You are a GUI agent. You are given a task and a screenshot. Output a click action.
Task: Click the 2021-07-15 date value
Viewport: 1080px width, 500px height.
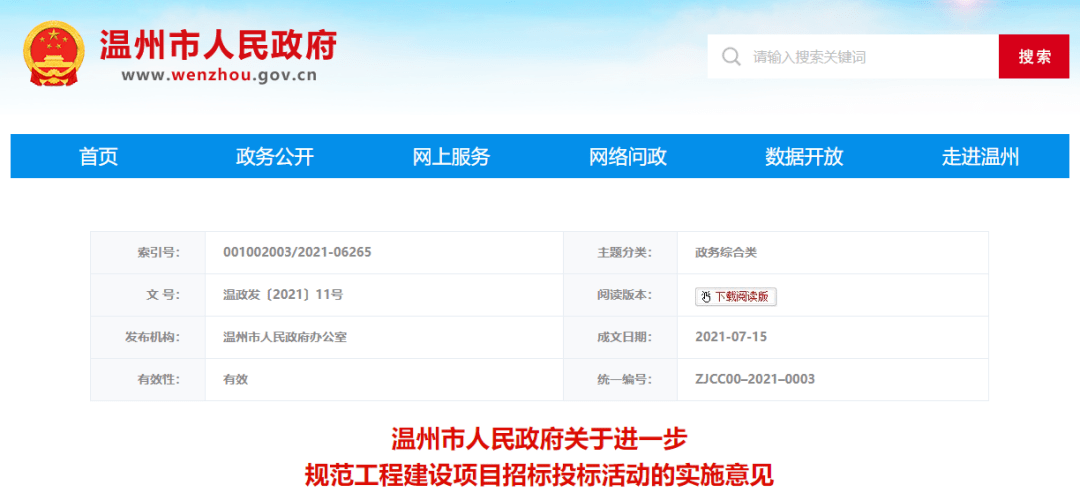point(731,337)
